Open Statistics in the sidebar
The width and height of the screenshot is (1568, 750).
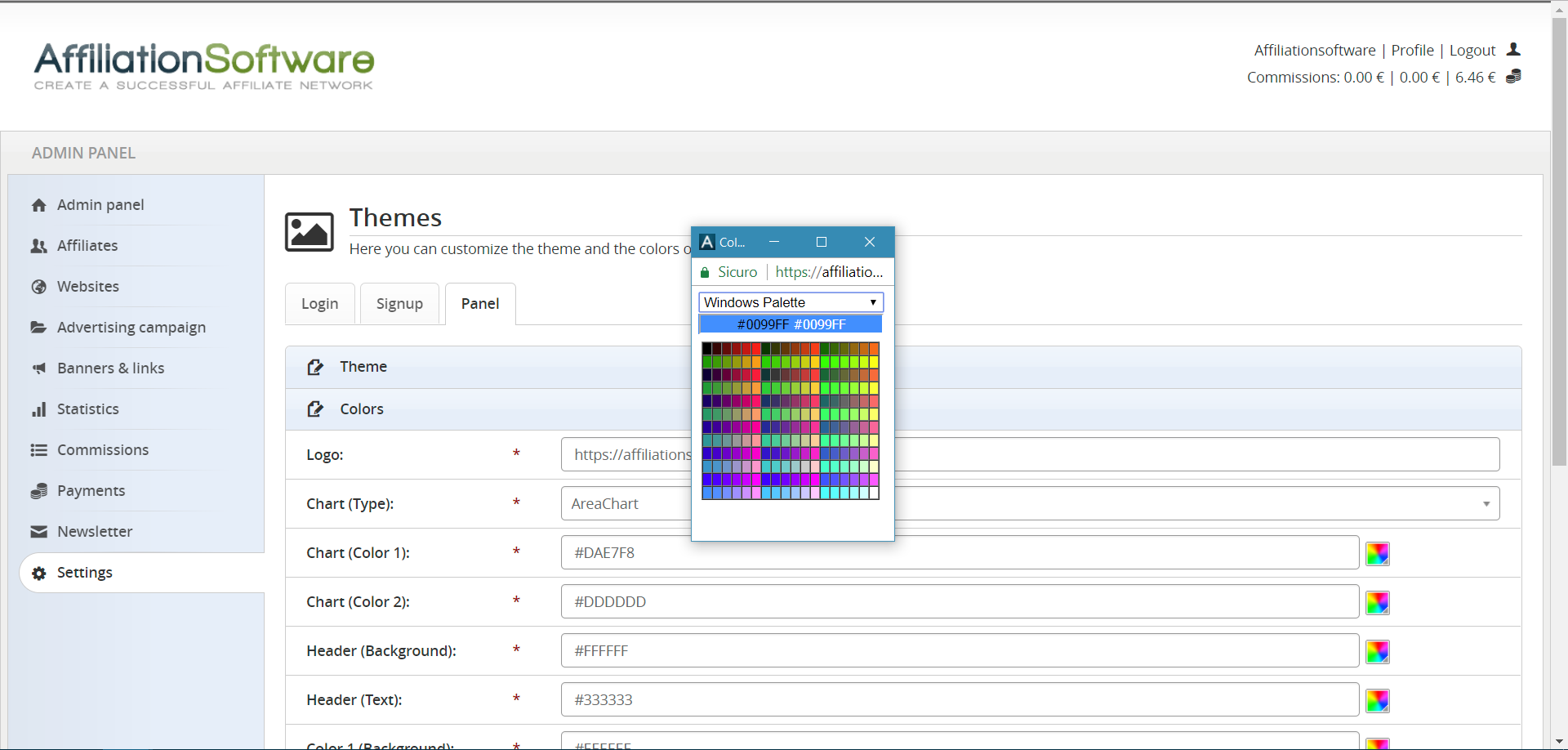88,409
